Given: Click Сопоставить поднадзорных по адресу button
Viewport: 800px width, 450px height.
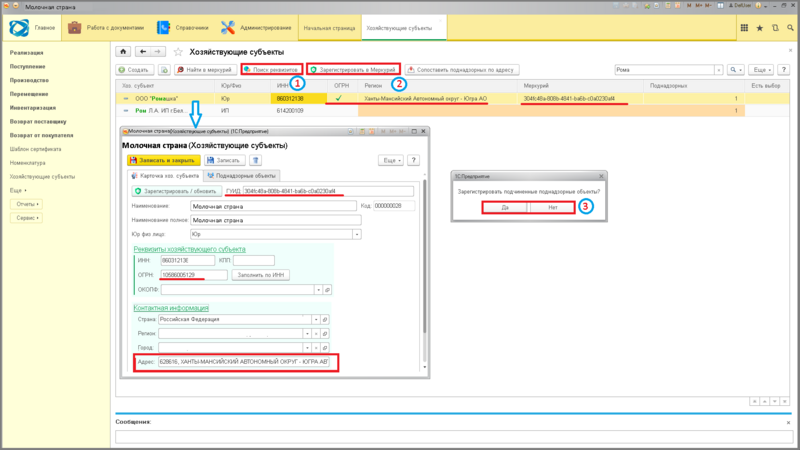Looking at the screenshot, I should (462, 69).
